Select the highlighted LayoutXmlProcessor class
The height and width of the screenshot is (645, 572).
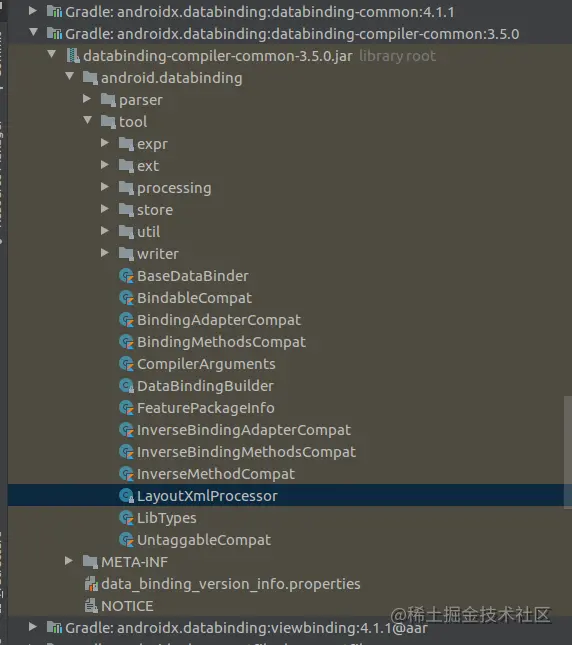coord(207,496)
